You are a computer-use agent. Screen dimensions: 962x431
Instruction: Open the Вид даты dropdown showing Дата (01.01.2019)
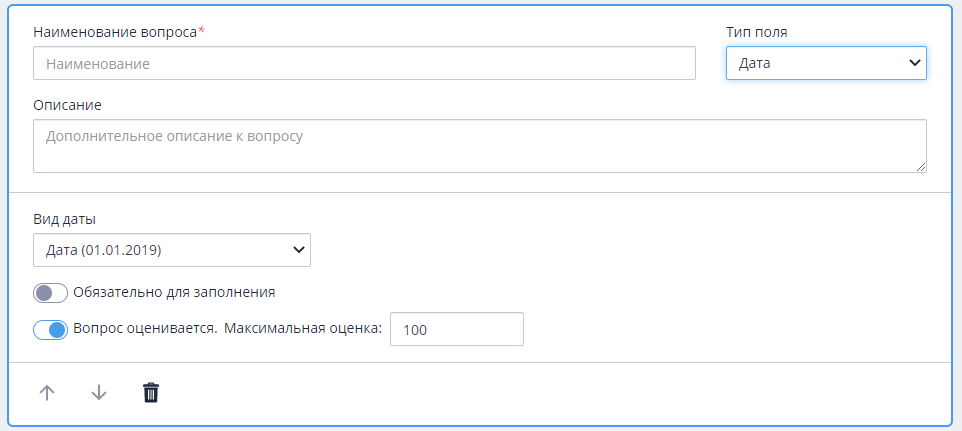[172, 250]
